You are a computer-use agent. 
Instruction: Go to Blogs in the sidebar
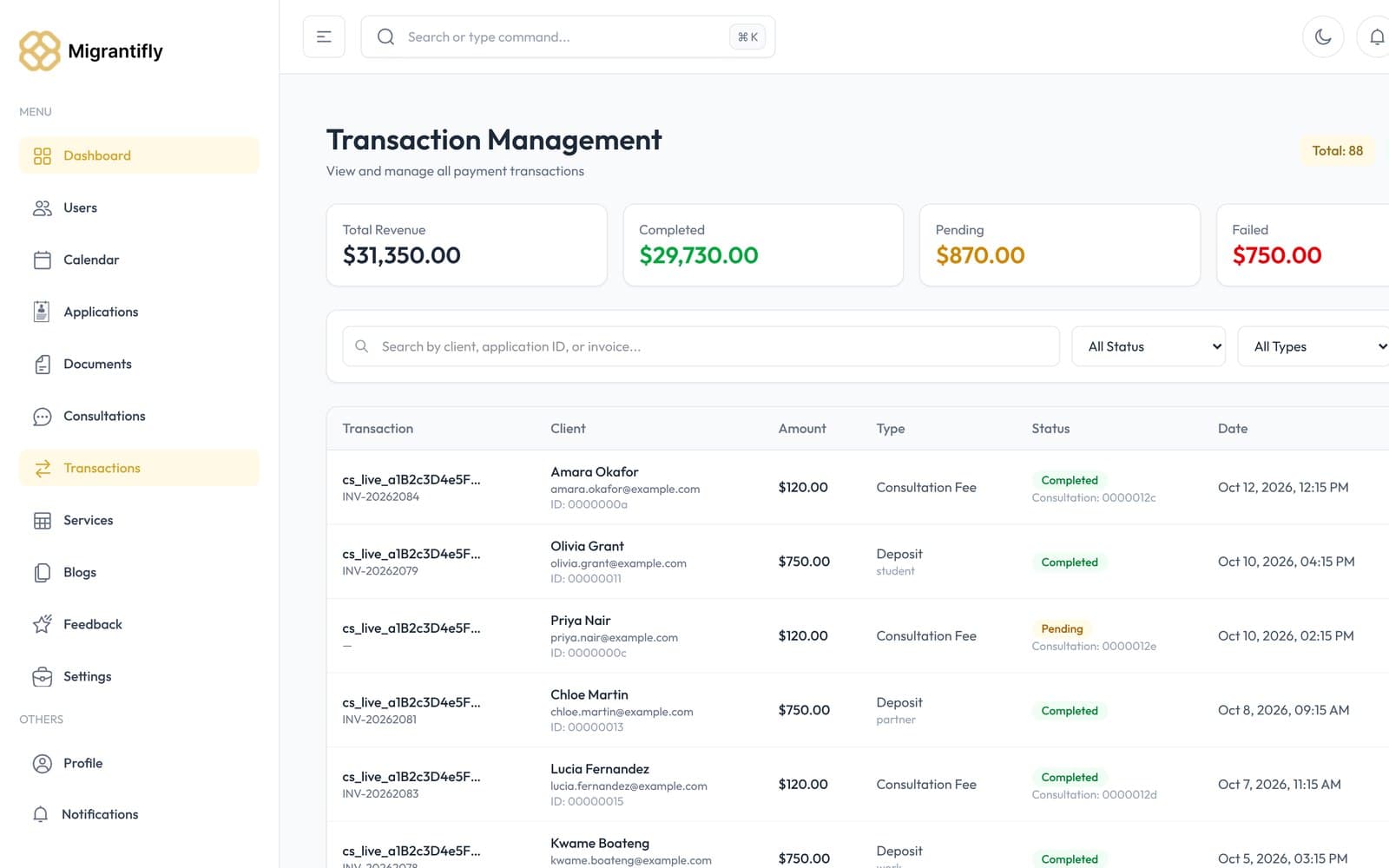point(139,572)
